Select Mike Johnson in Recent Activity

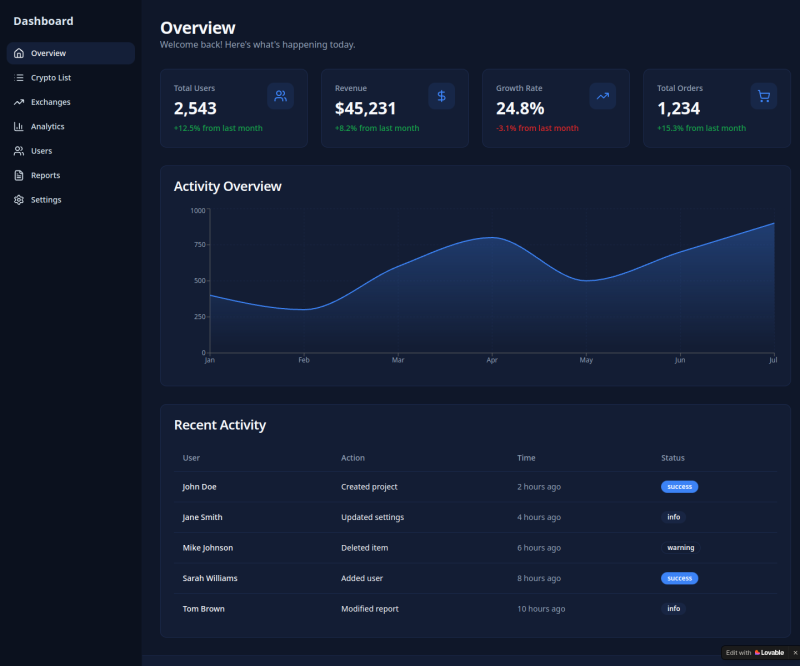(208, 548)
